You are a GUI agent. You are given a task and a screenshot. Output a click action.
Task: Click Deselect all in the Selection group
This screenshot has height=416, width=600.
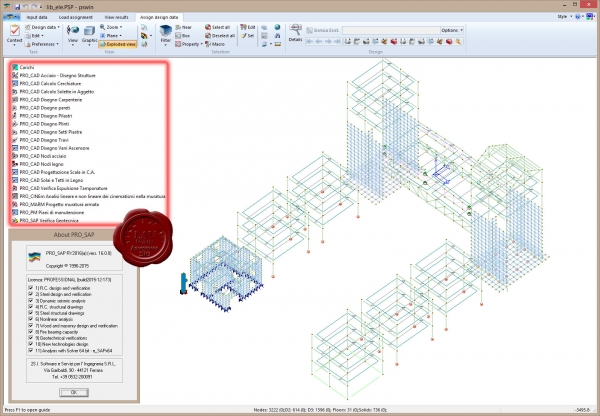[220, 36]
